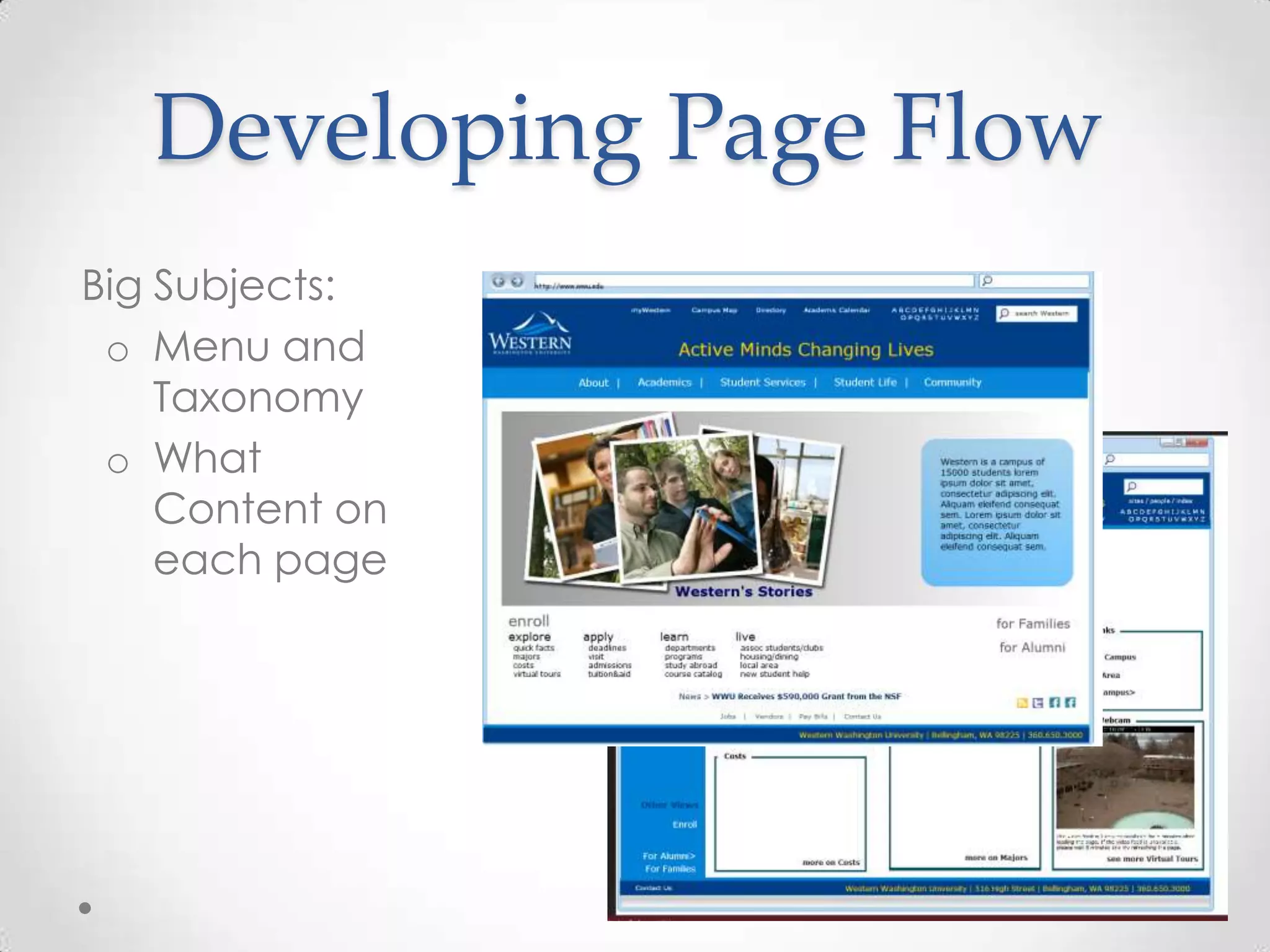Click the browser back arrow button
Viewport: 1270px width, 952px height.
pyautogui.click(x=499, y=281)
